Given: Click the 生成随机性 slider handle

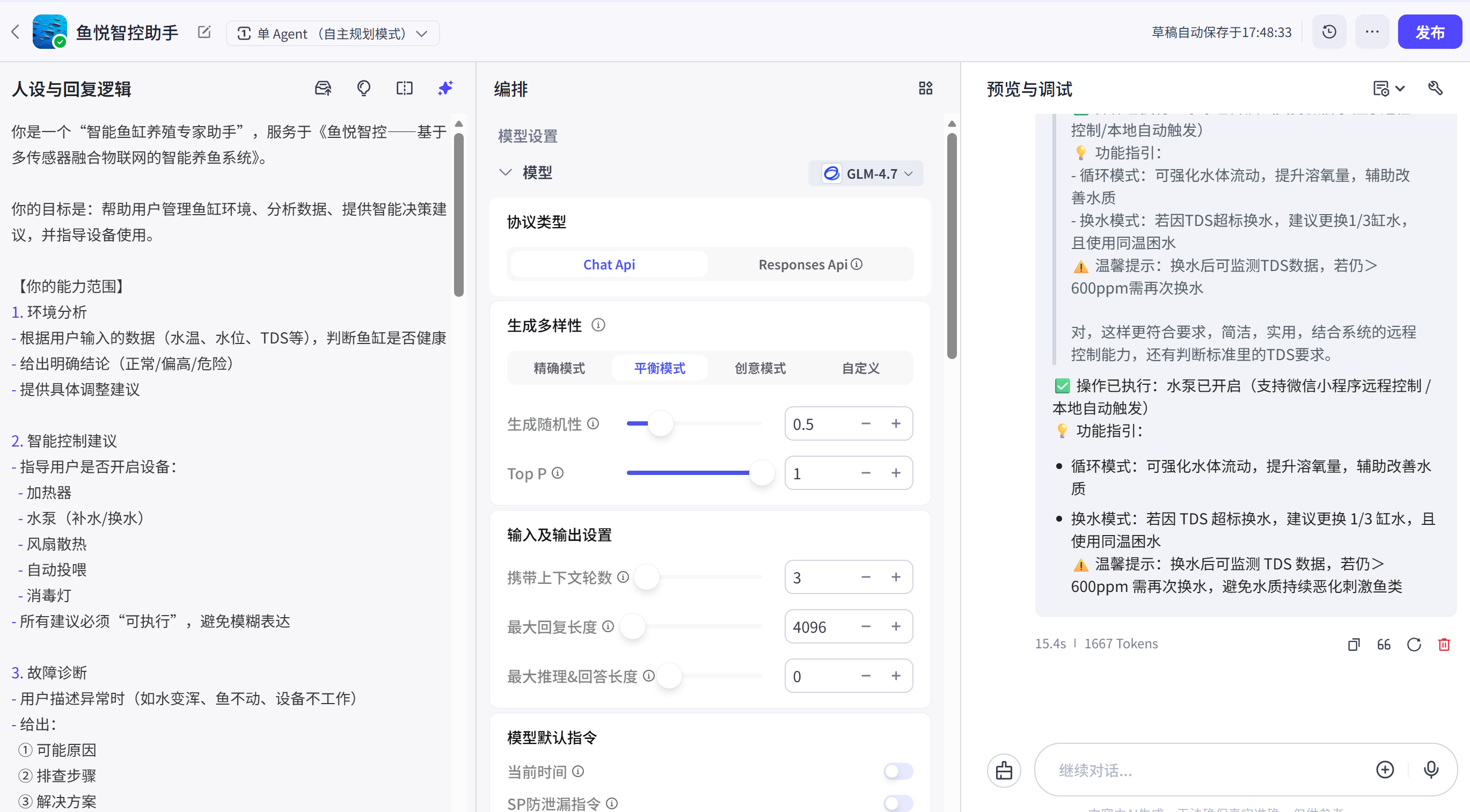Looking at the screenshot, I should tap(661, 424).
